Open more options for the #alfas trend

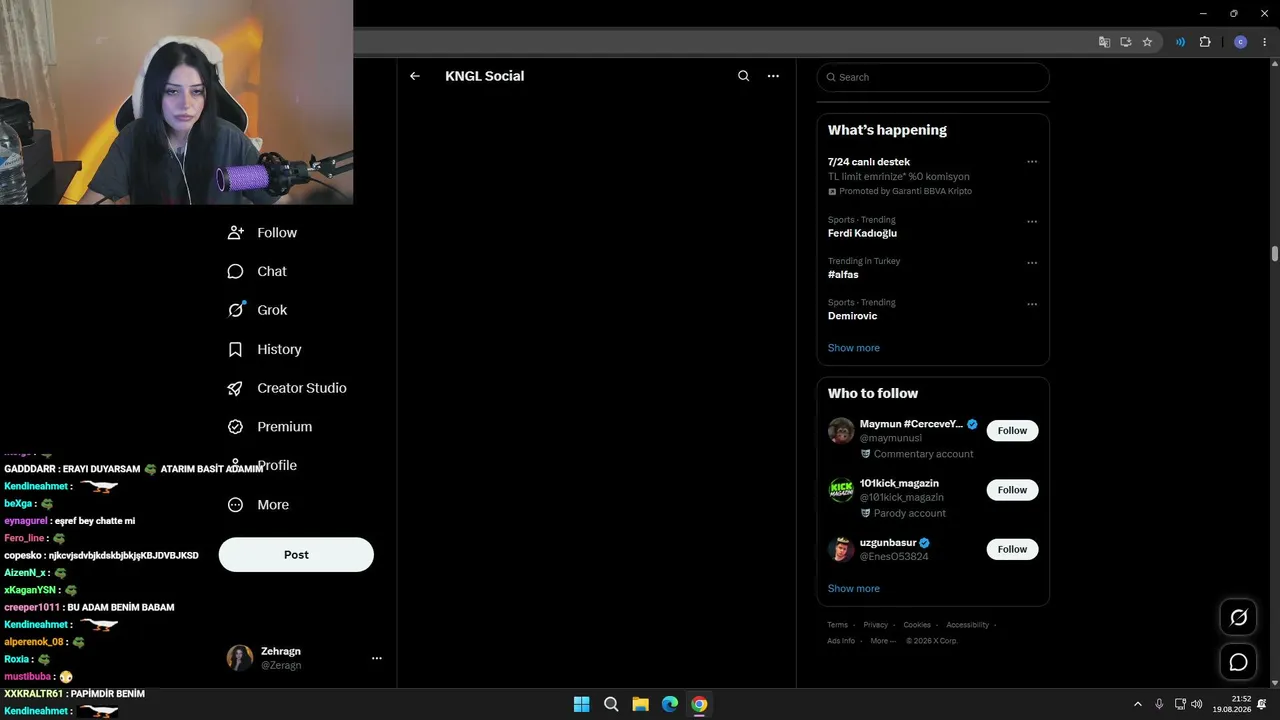[1032, 263]
